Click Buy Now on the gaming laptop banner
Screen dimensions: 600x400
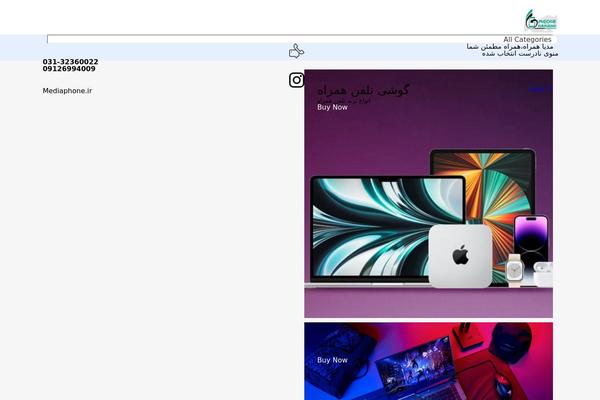click(332, 360)
